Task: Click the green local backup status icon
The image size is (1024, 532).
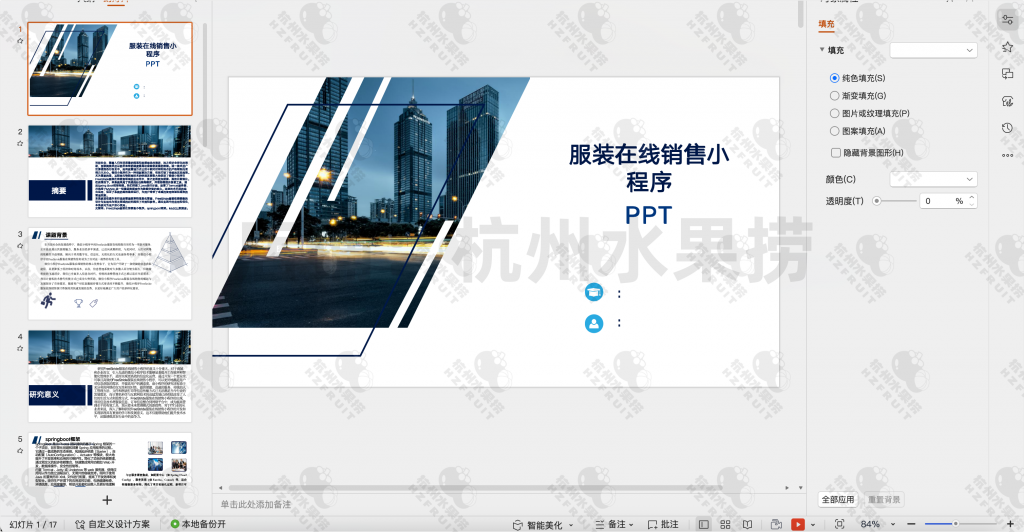Action: pos(174,524)
